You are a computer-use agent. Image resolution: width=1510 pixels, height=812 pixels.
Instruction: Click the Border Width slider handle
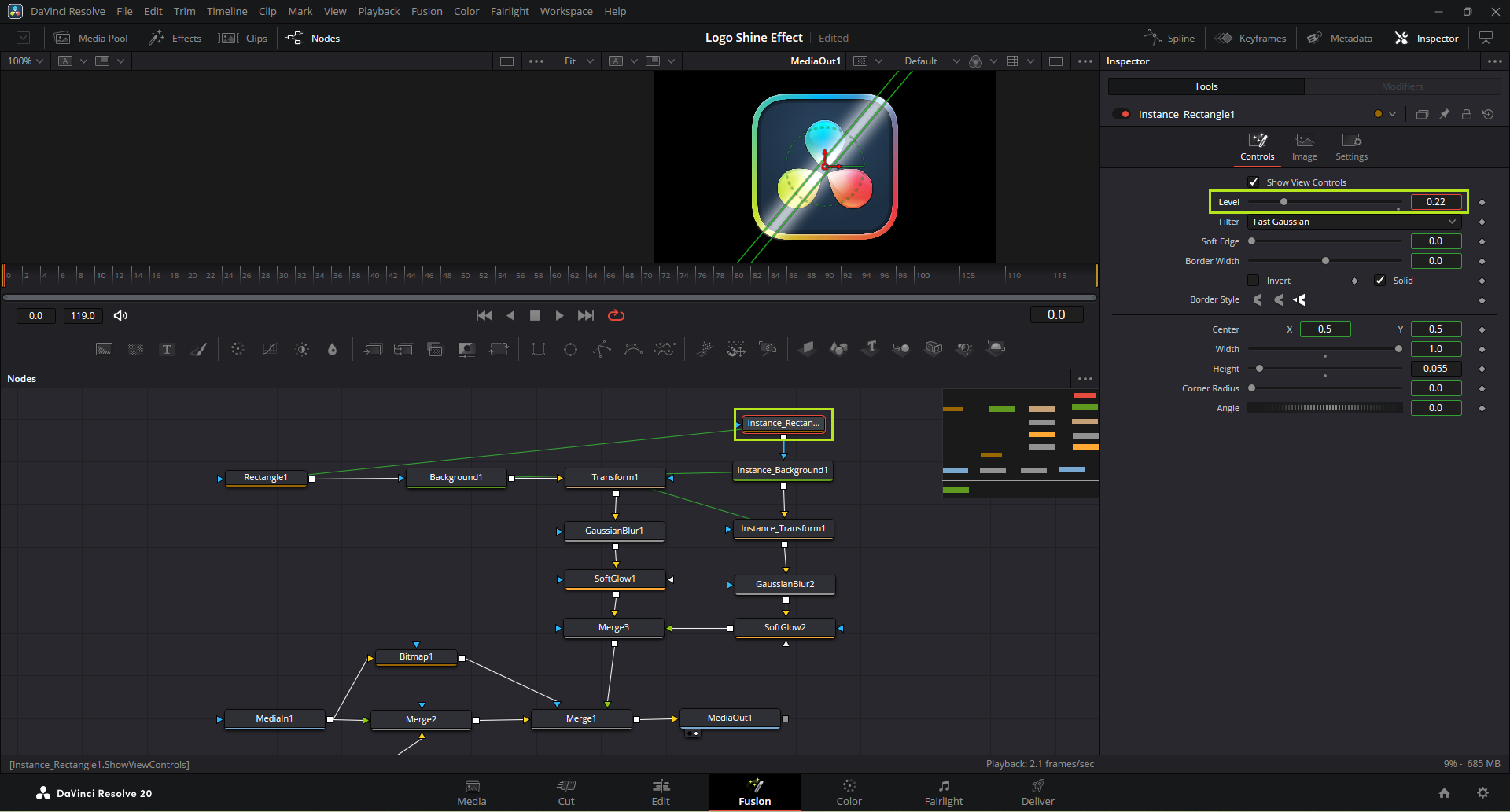(x=1325, y=261)
